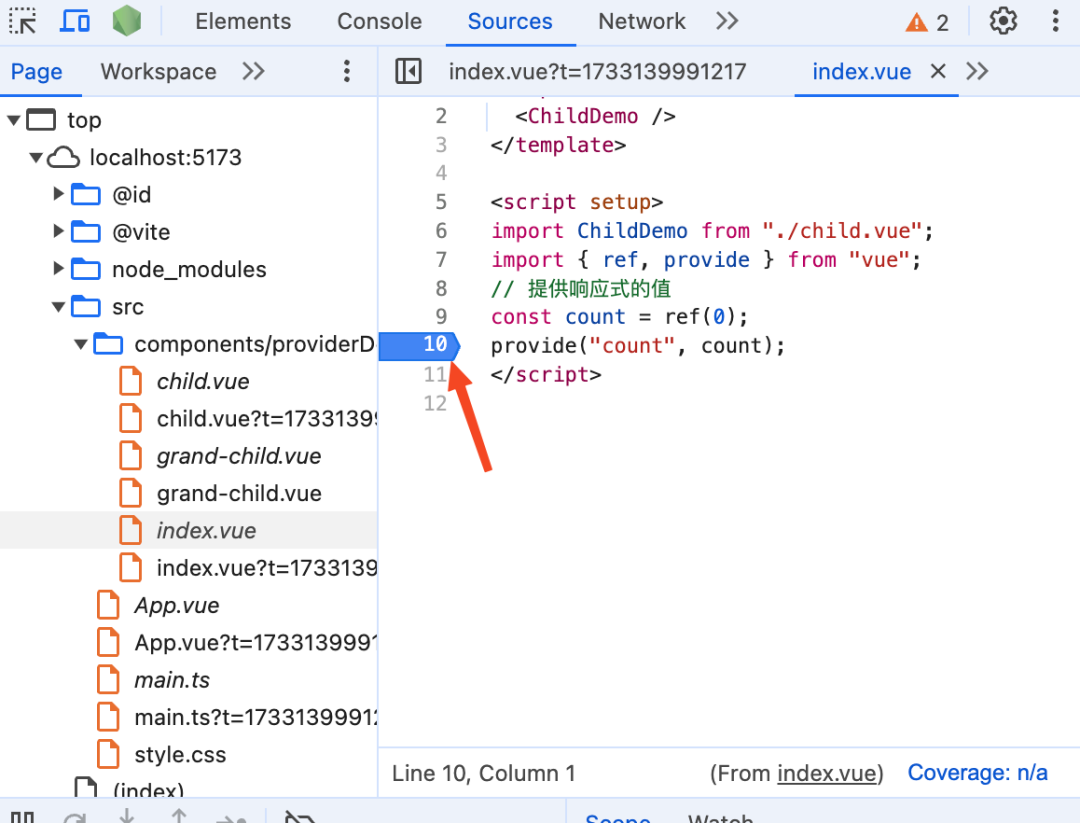Screen dimensions: 1080x823
Task: Open the Workspace tab
Action: 157,71
